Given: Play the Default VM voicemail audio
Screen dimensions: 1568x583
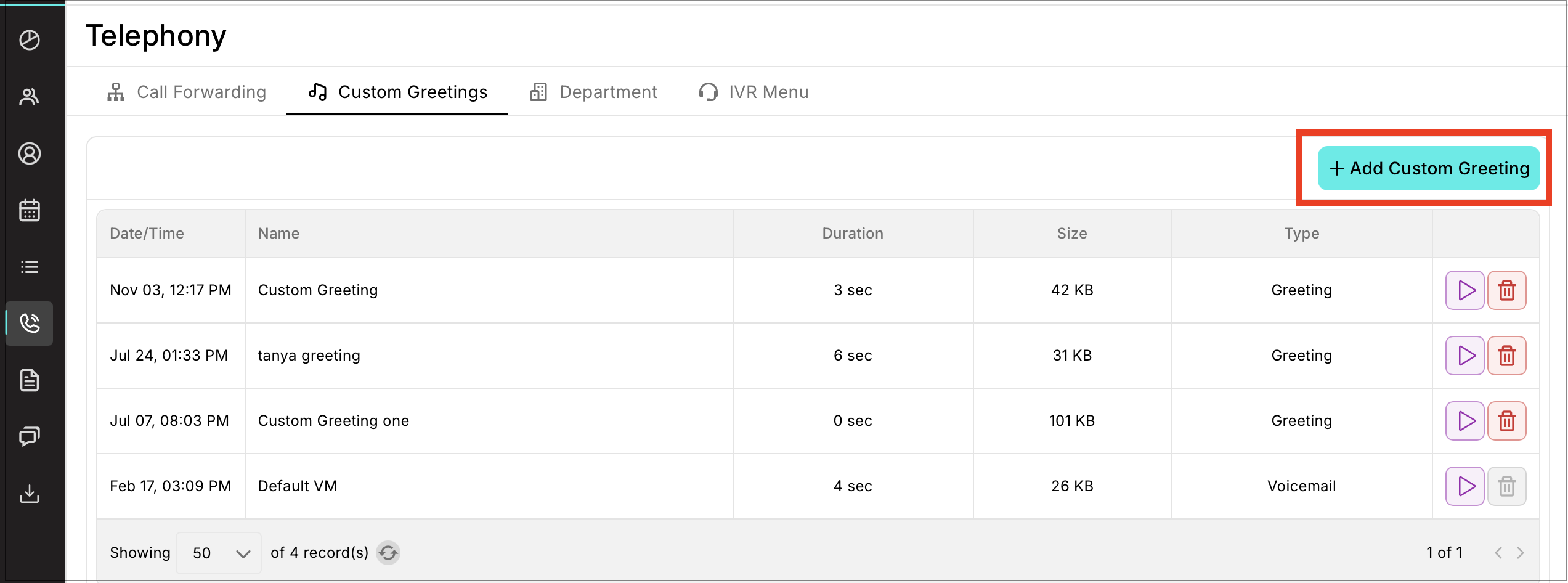Looking at the screenshot, I should (x=1465, y=486).
